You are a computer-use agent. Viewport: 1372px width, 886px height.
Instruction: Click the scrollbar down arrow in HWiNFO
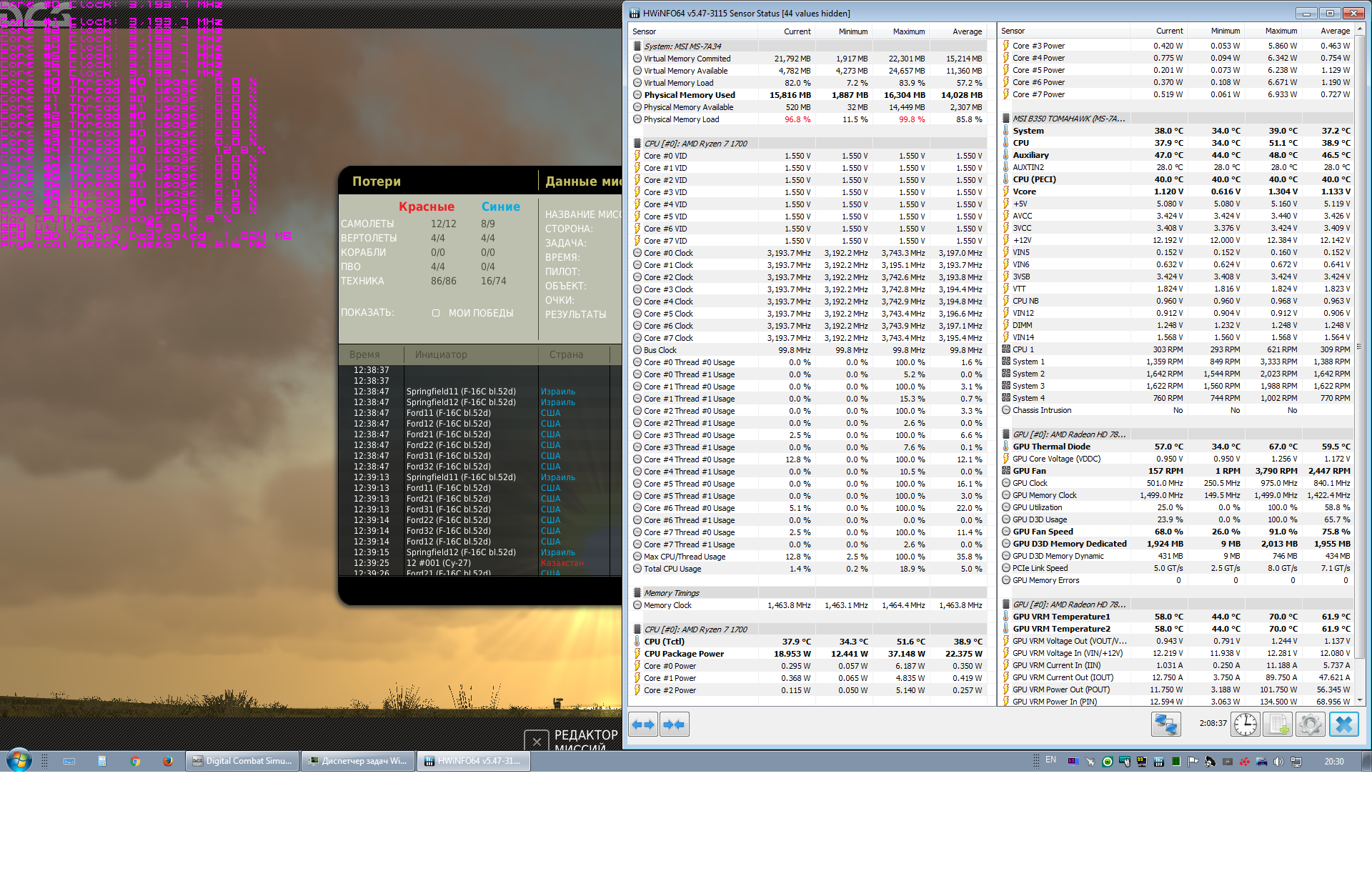tap(1360, 700)
